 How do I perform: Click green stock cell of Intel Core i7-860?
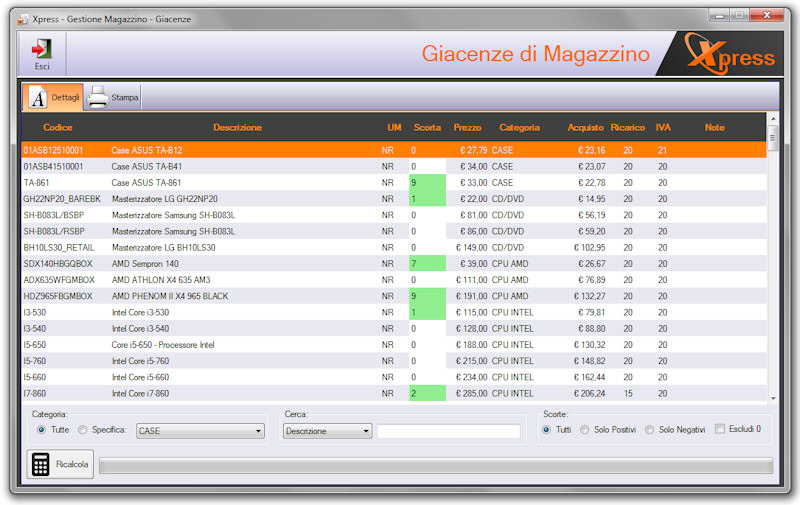[x=428, y=393]
